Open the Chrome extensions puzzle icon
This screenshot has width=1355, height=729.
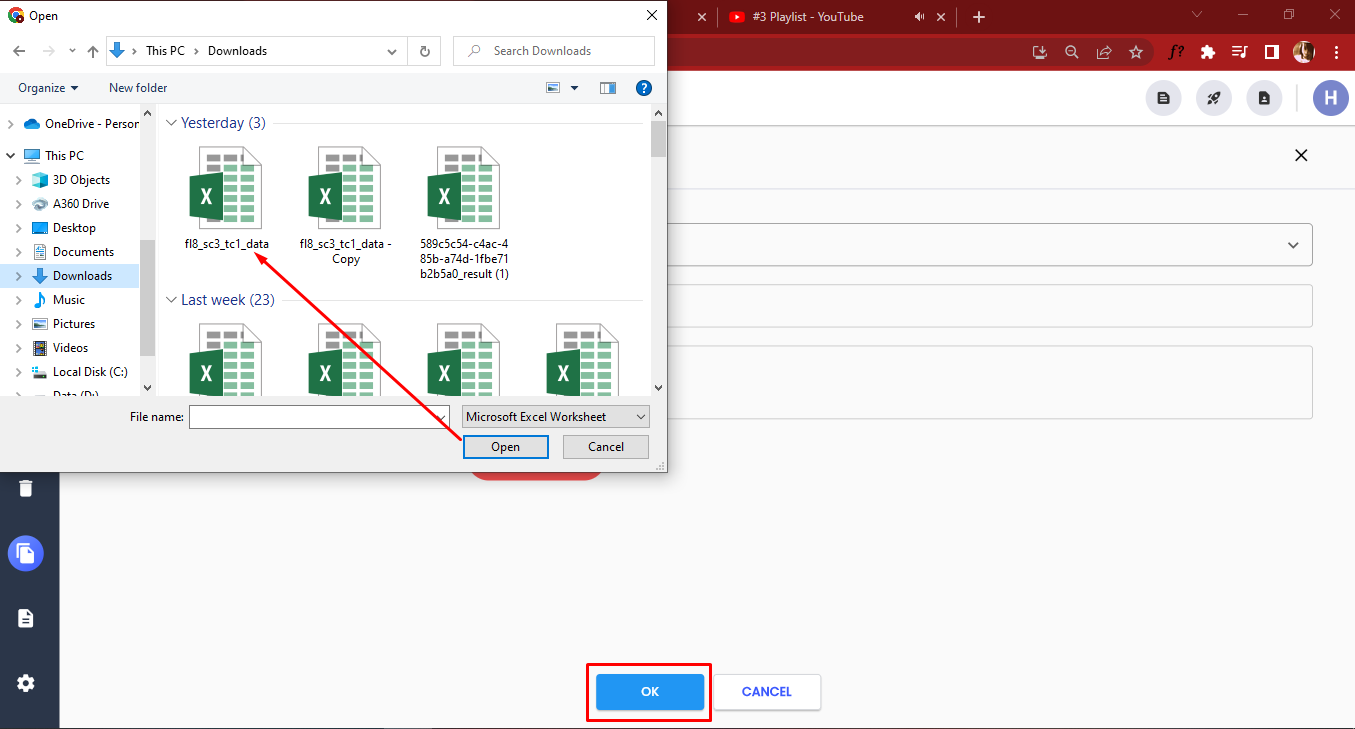point(1208,52)
